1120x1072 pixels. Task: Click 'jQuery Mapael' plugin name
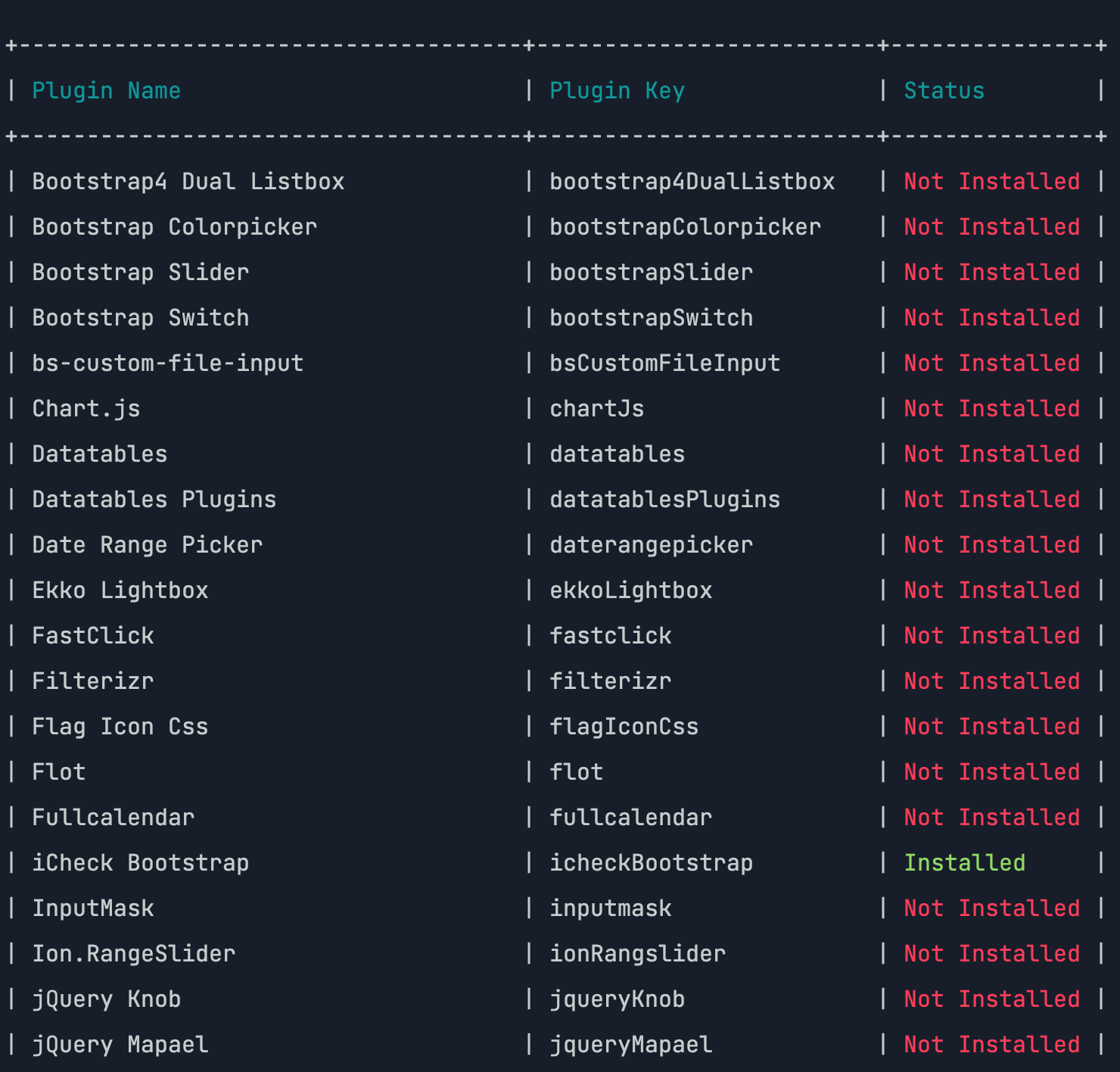[120, 1045]
